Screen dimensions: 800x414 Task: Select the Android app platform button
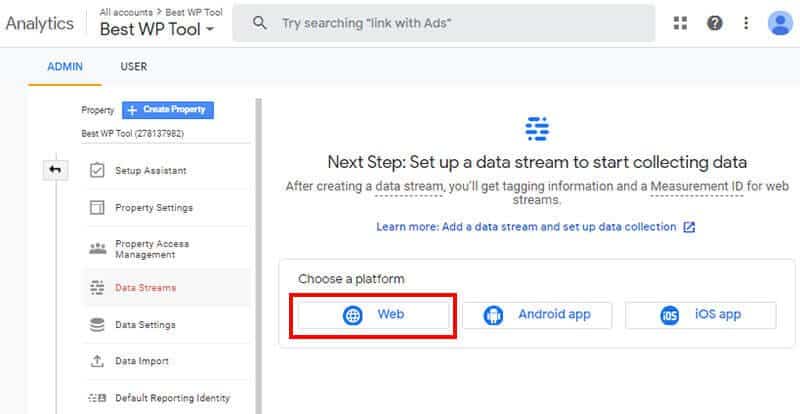pos(537,315)
